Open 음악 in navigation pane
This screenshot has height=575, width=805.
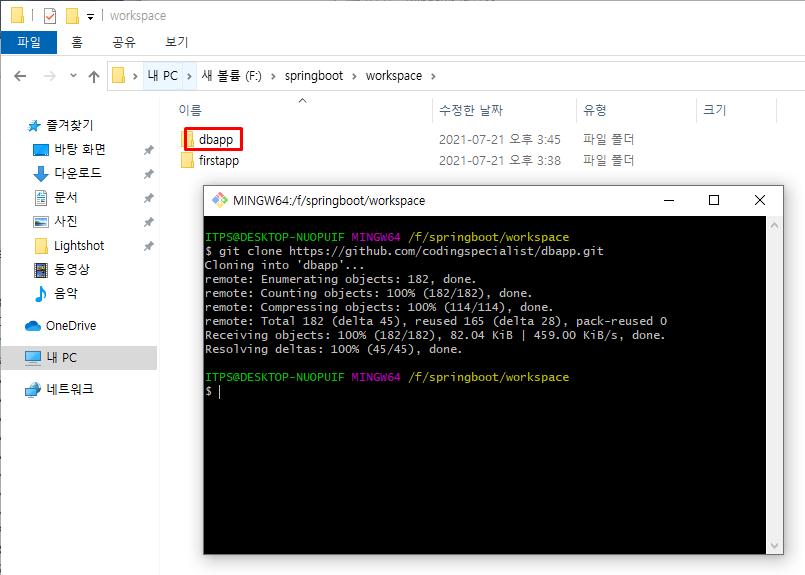[66, 293]
